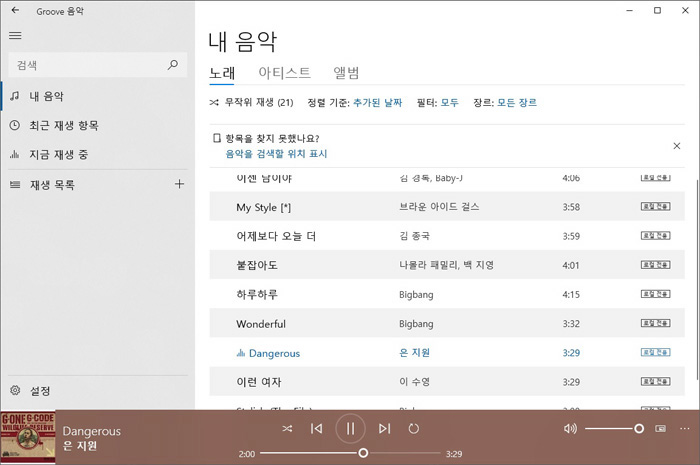Skip to previous track

(x=317, y=429)
